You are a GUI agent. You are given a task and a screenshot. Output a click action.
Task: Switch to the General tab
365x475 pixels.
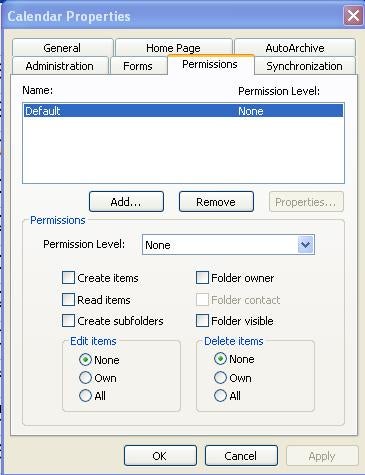63,48
